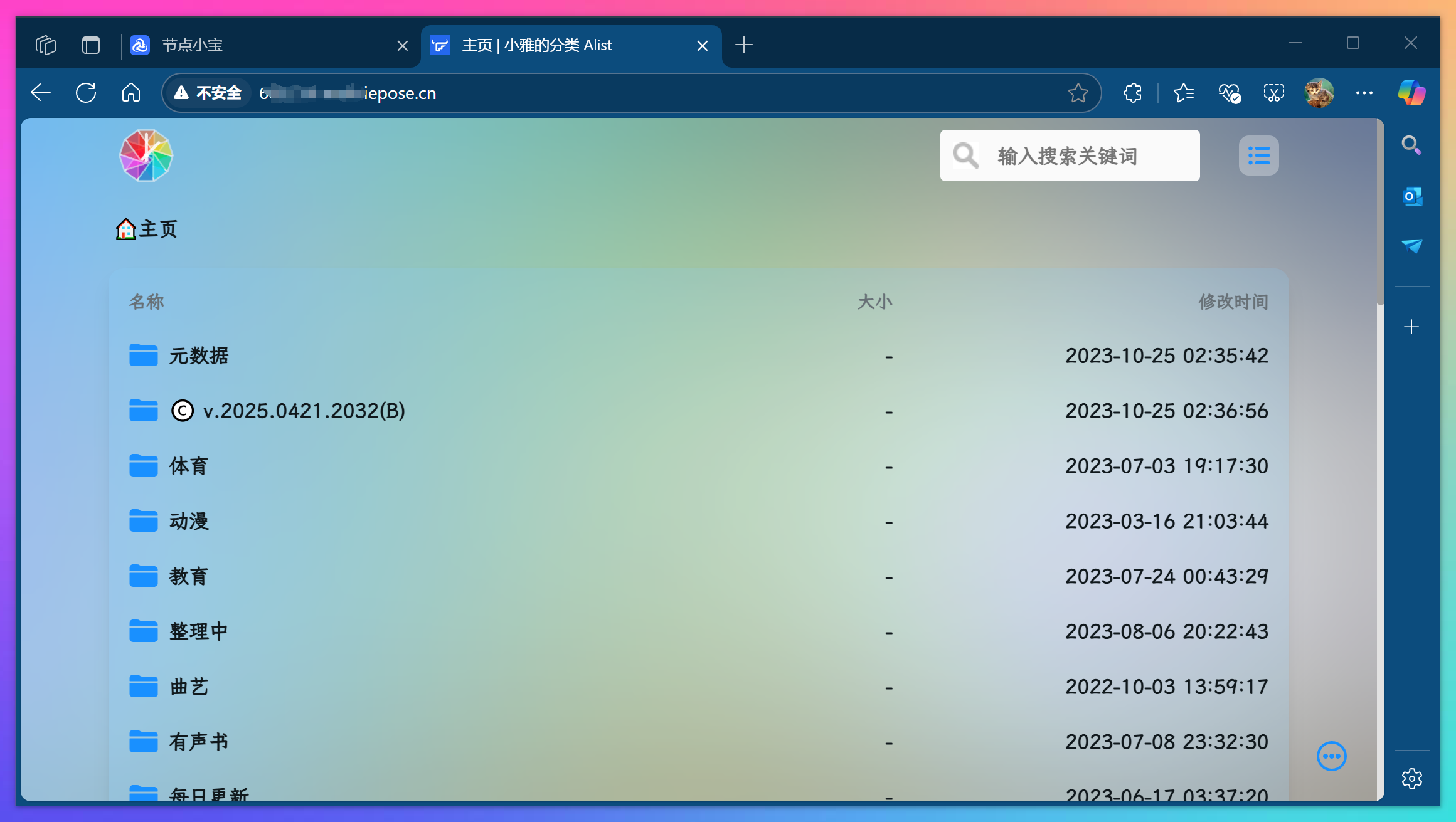Open a new browser tab
The height and width of the screenshot is (822, 1456).
(744, 45)
